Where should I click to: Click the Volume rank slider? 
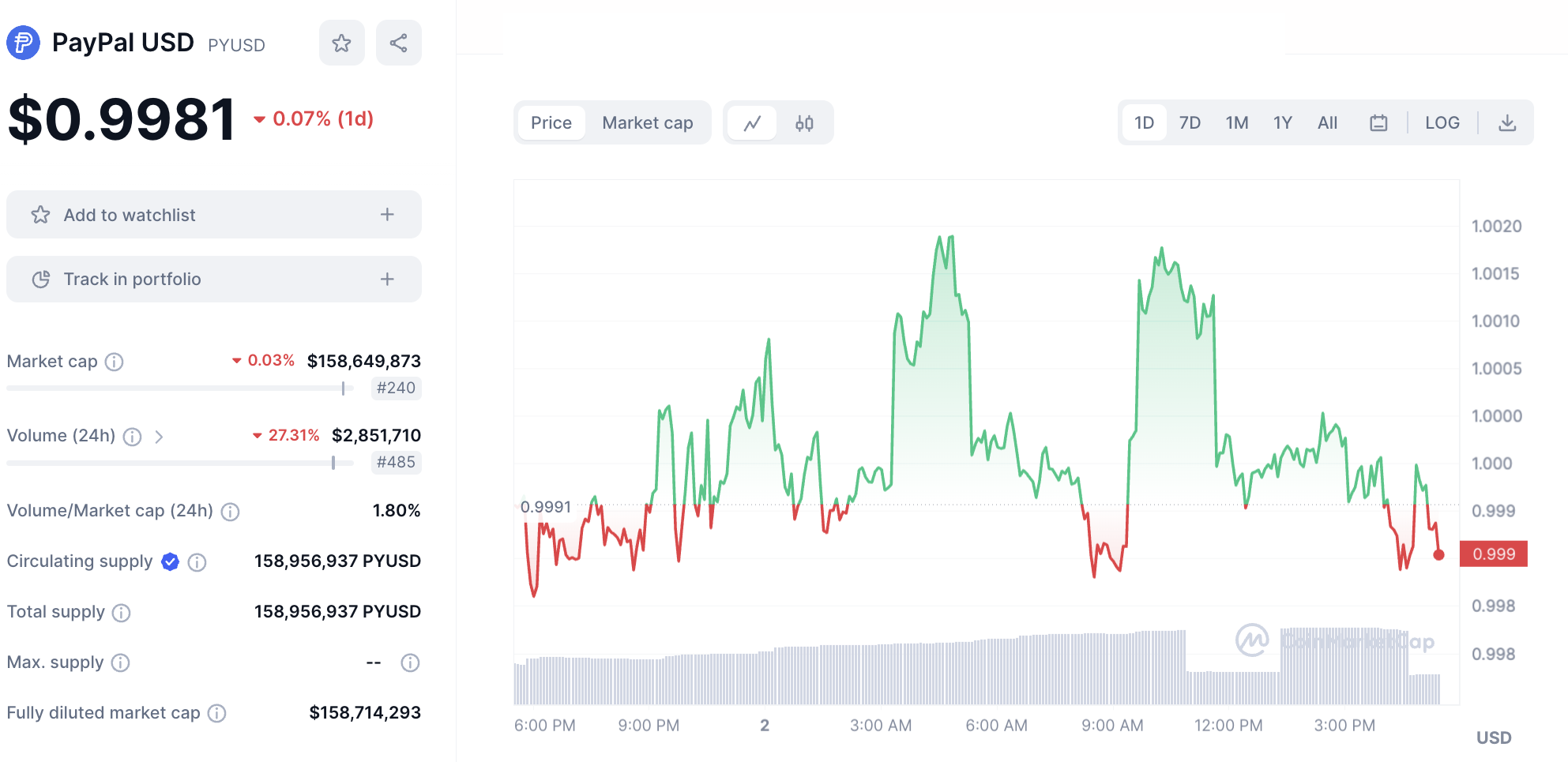(x=180, y=463)
